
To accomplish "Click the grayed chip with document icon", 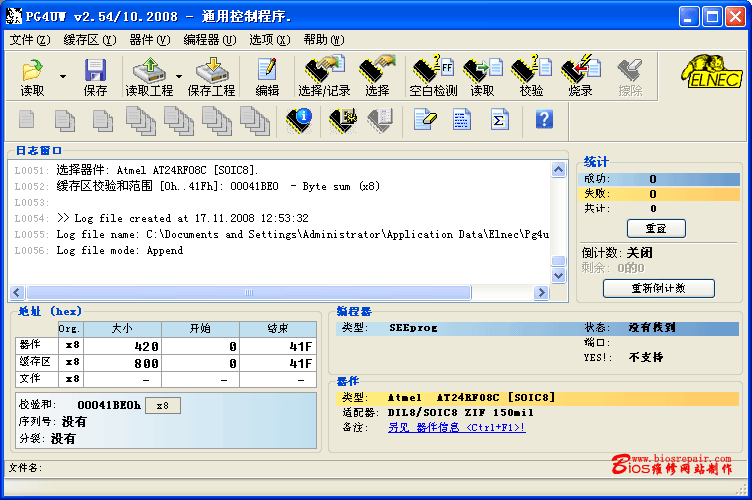I will click(x=380, y=120).
